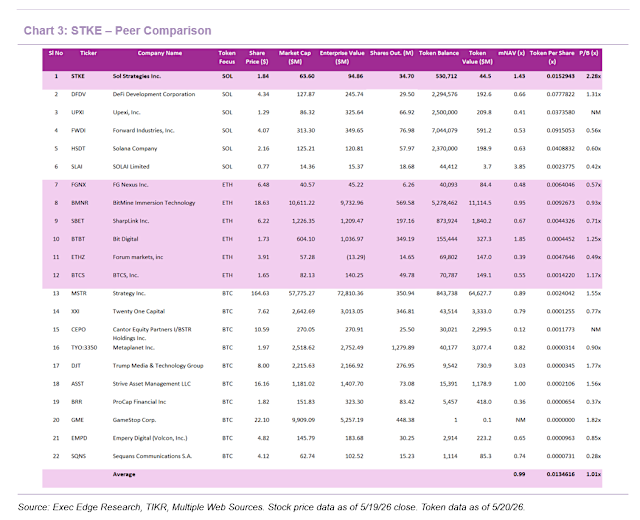Click the Twenty One Capital company name
Screen dimensions: 640x520
[139, 311]
